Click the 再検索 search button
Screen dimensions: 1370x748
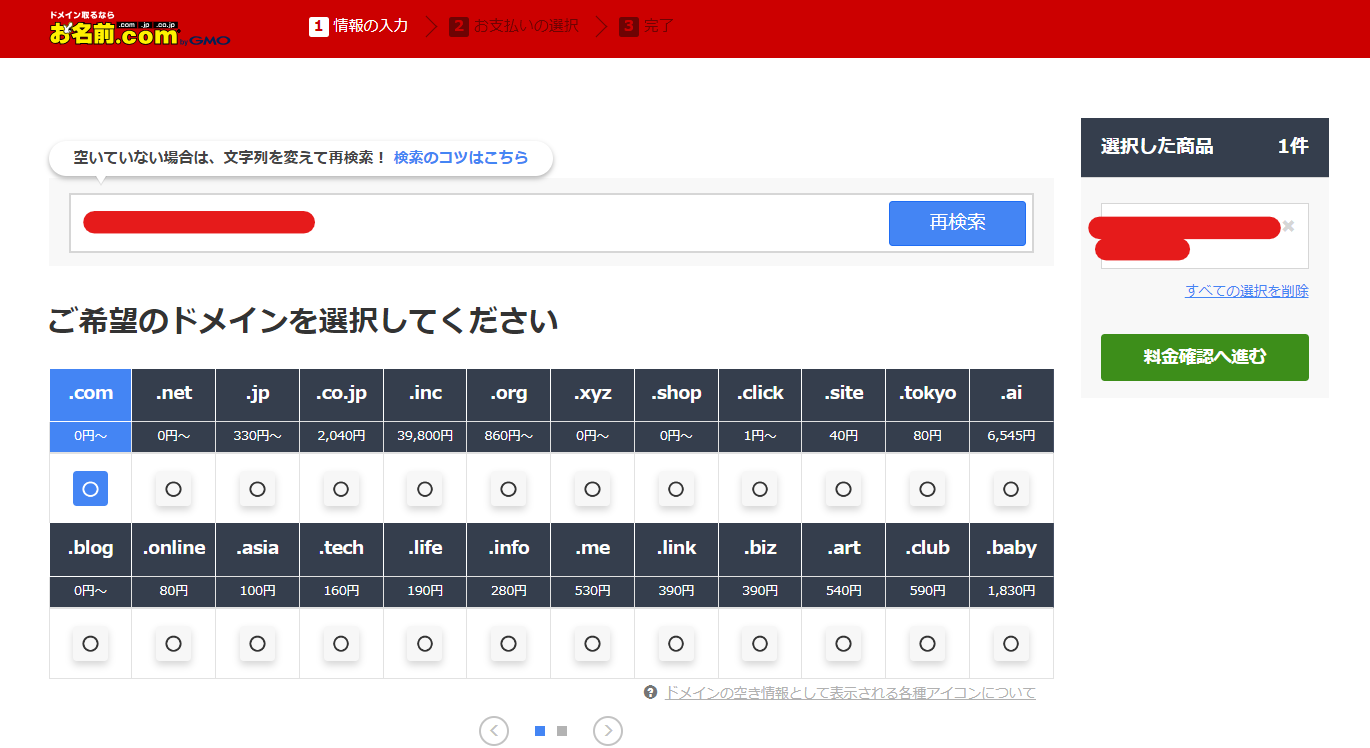tap(956, 223)
